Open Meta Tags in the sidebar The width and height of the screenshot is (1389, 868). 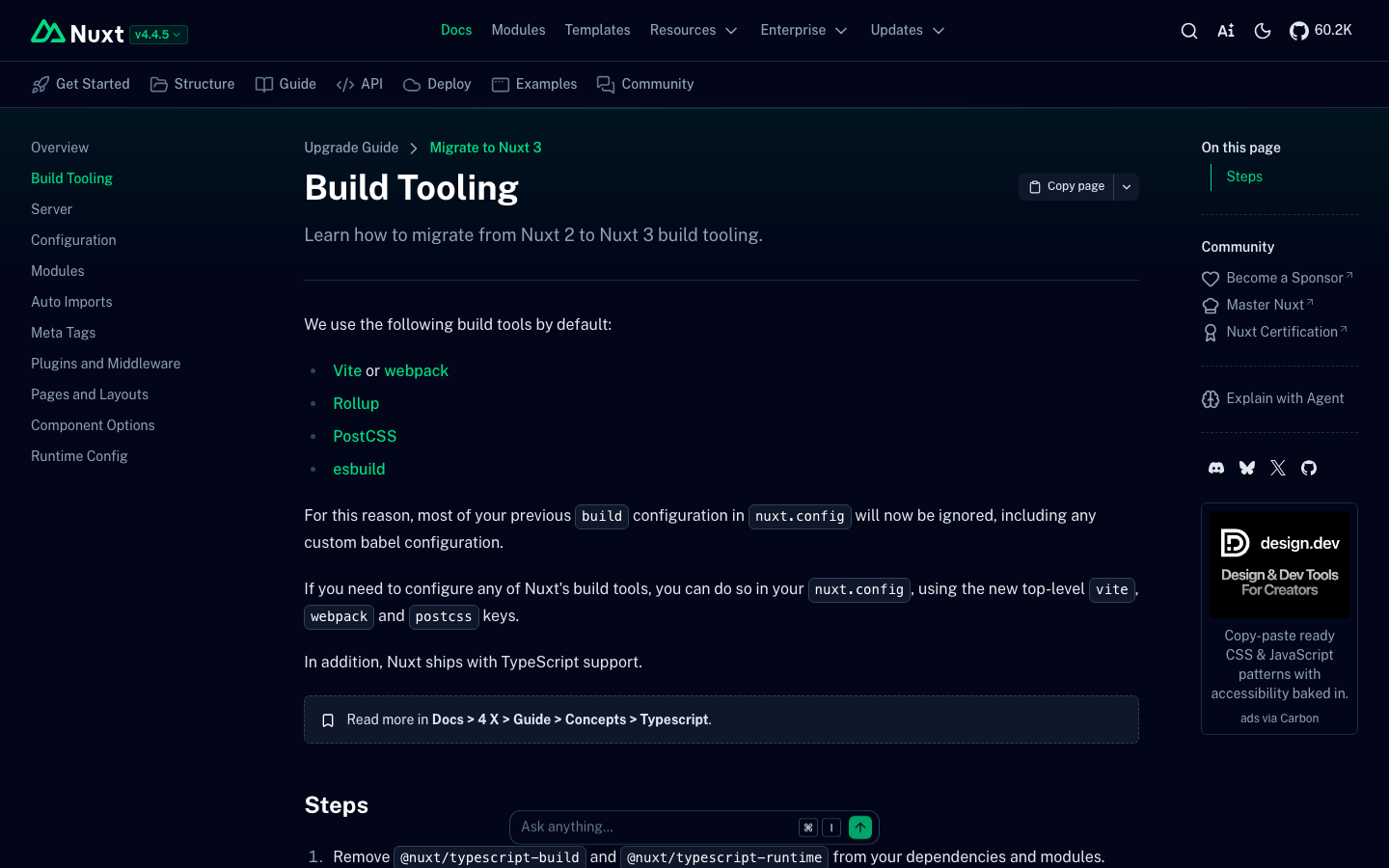64,333
